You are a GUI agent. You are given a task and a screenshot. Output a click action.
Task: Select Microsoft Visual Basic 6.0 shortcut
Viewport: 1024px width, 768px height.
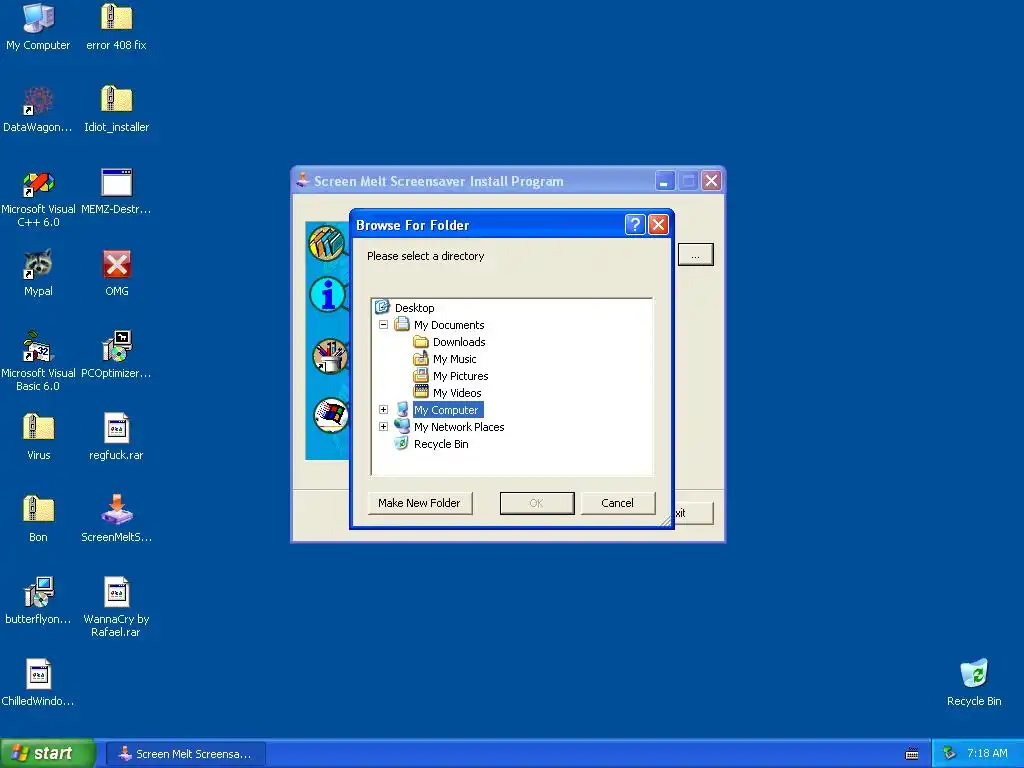[38, 361]
